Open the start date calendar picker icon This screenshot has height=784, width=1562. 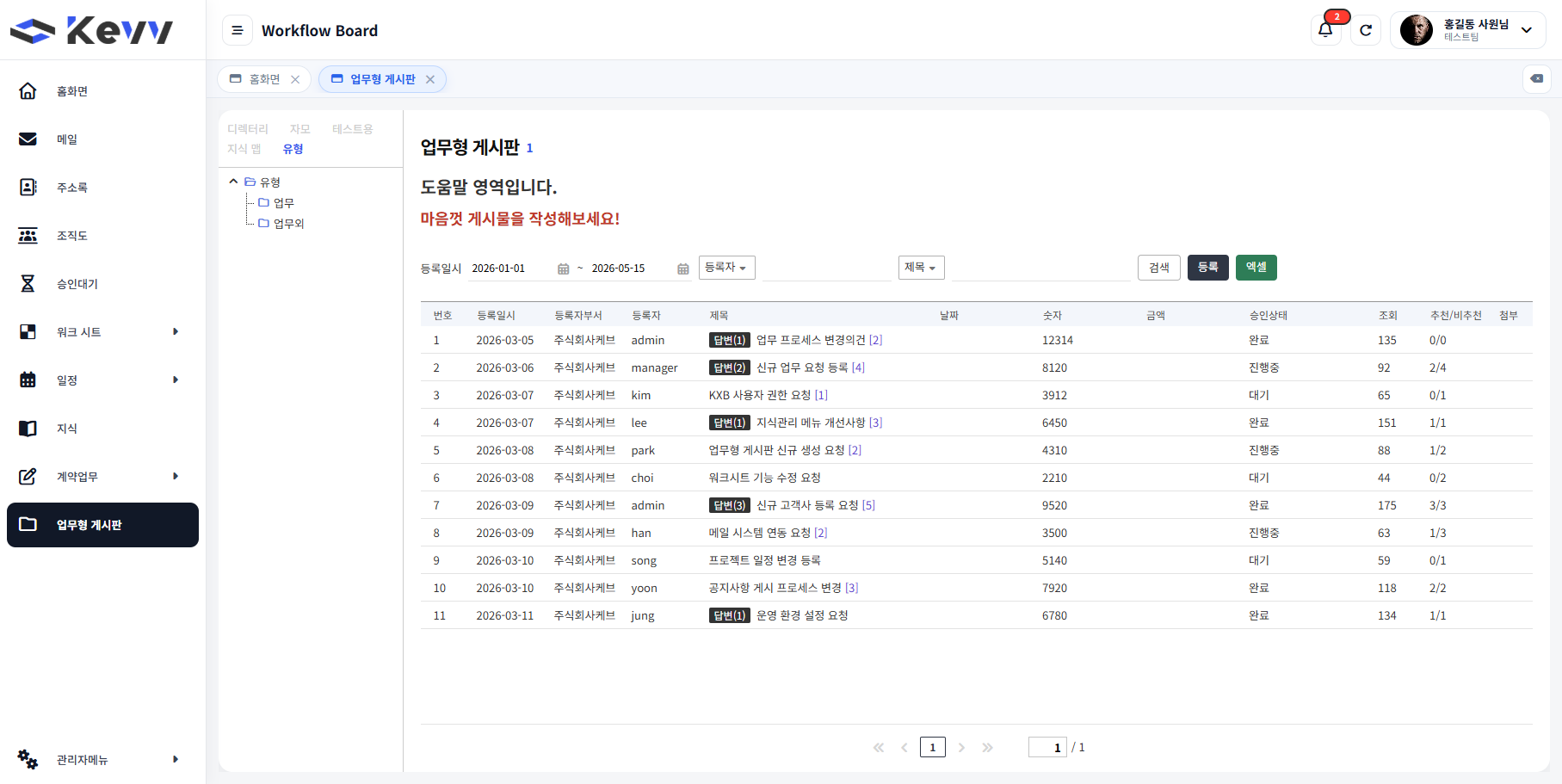(564, 269)
